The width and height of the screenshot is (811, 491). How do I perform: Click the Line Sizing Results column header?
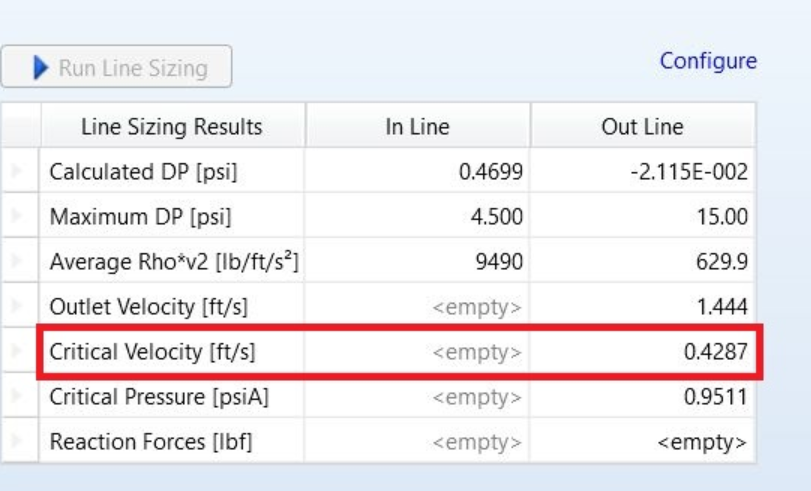pos(171,127)
